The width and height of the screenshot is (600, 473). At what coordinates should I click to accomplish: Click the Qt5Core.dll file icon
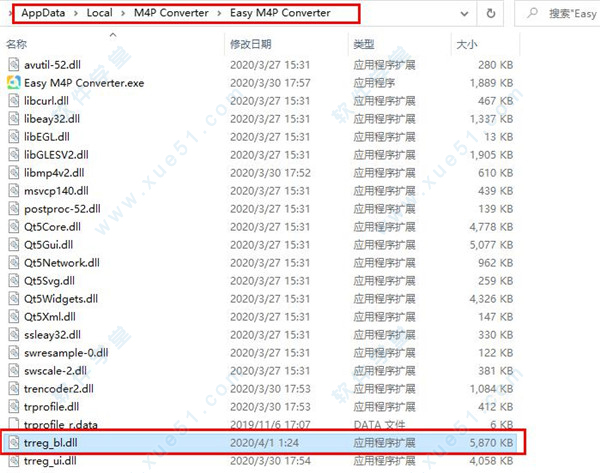[14, 226]
